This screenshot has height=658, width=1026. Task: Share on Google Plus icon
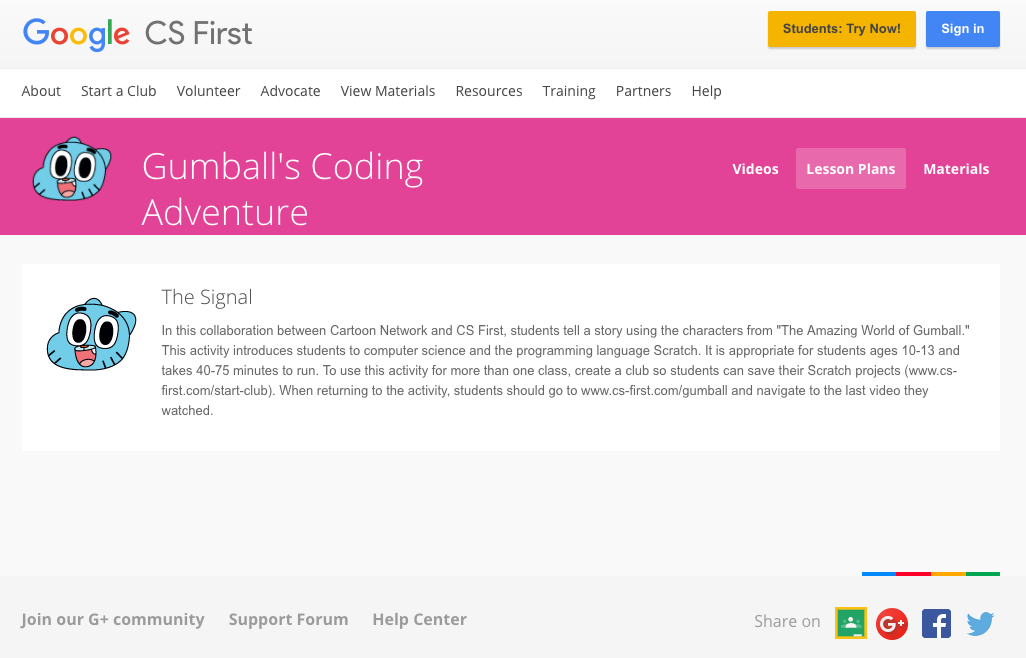[x=892, y=623]
